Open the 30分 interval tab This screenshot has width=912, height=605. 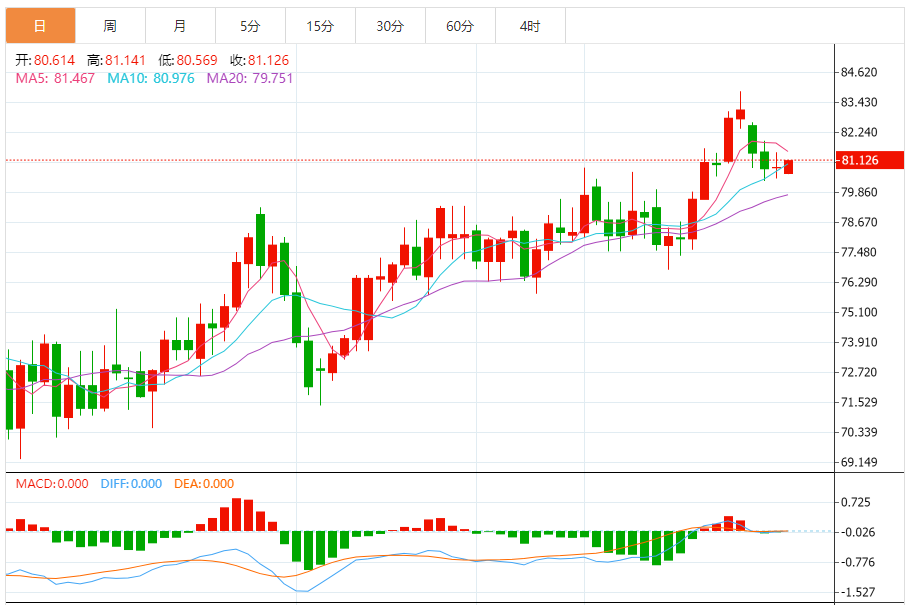point(390,26)
